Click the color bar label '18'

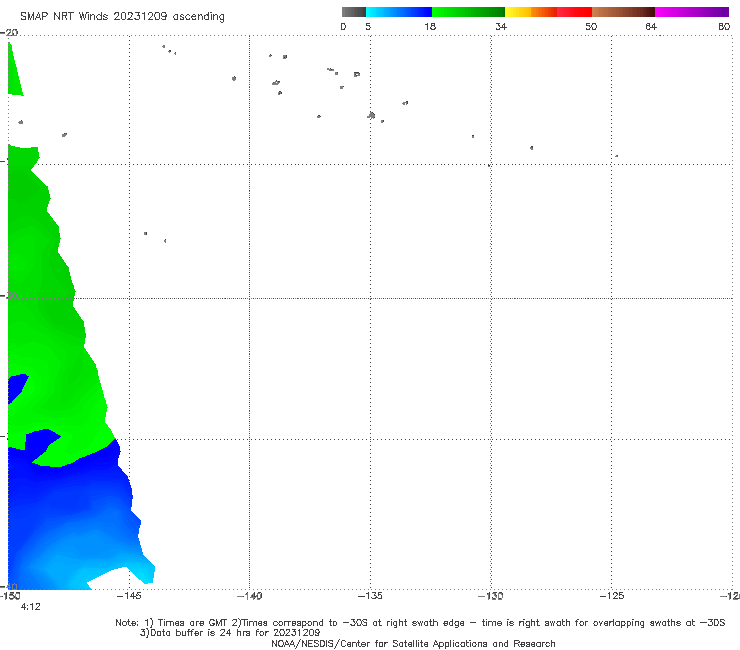[430, 26]
